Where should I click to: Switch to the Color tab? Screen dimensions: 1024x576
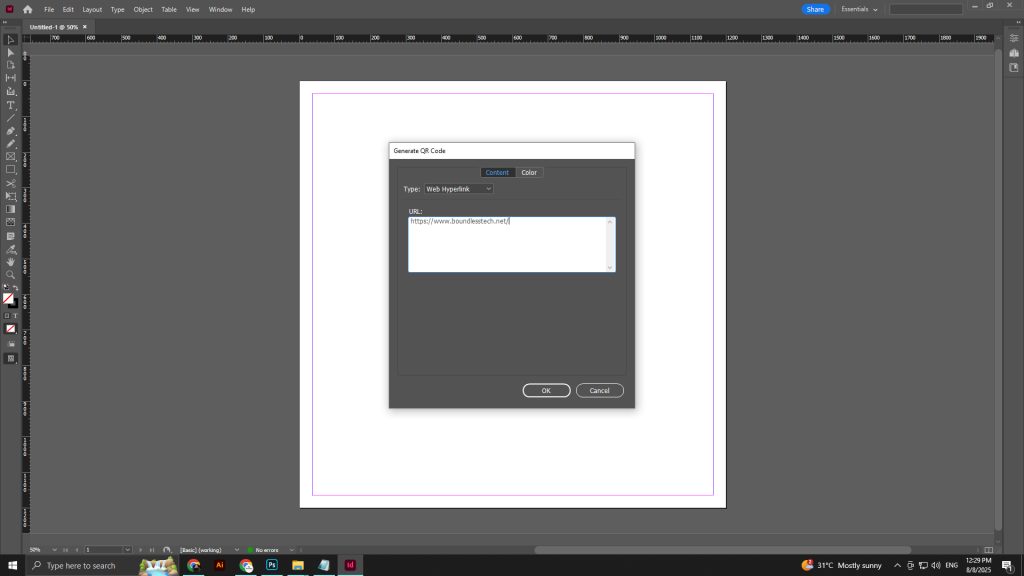529,172
